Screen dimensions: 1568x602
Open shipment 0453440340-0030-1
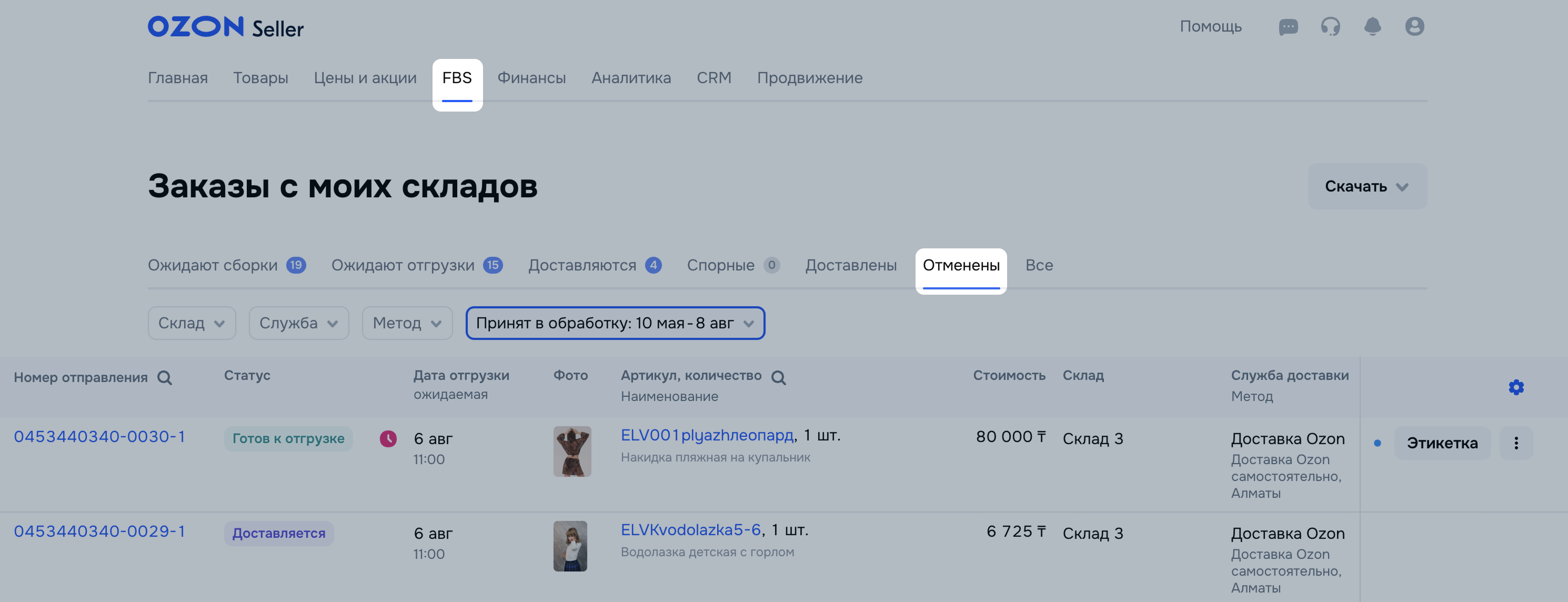point(99,437)
